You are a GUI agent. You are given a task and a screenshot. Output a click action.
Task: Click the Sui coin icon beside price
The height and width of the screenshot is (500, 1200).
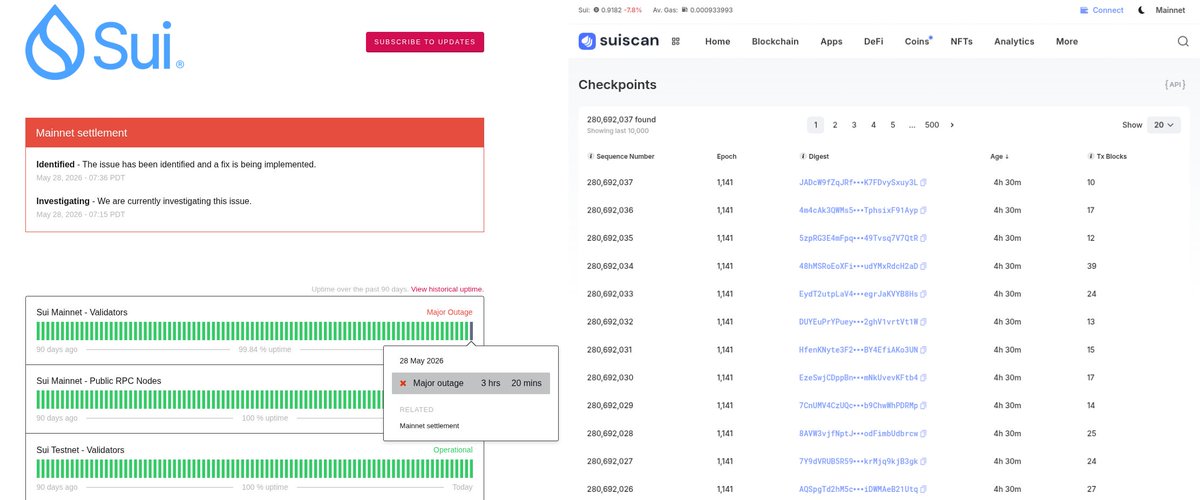tap(597, 10)
